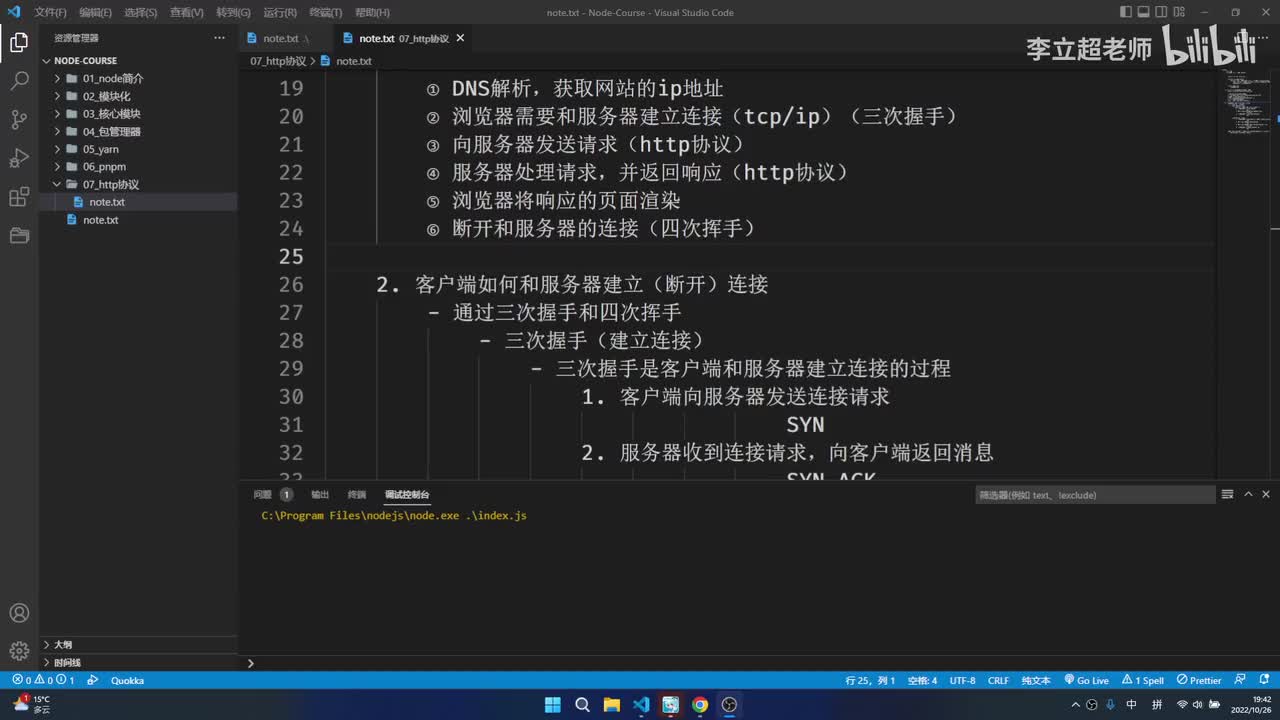Open notifications bell in status bar

click(1264, 680)
